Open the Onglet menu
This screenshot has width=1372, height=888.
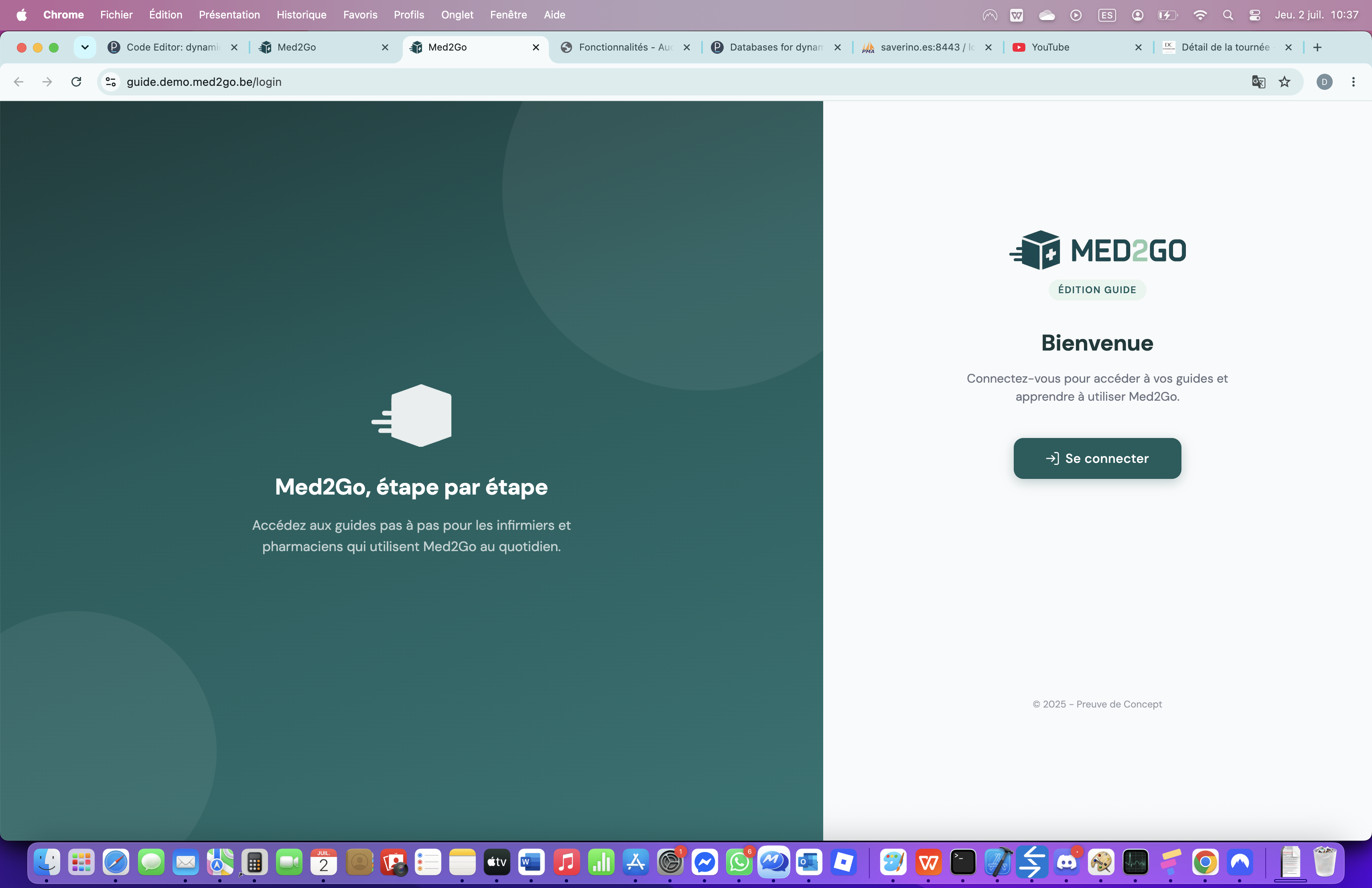pos(457,15)
